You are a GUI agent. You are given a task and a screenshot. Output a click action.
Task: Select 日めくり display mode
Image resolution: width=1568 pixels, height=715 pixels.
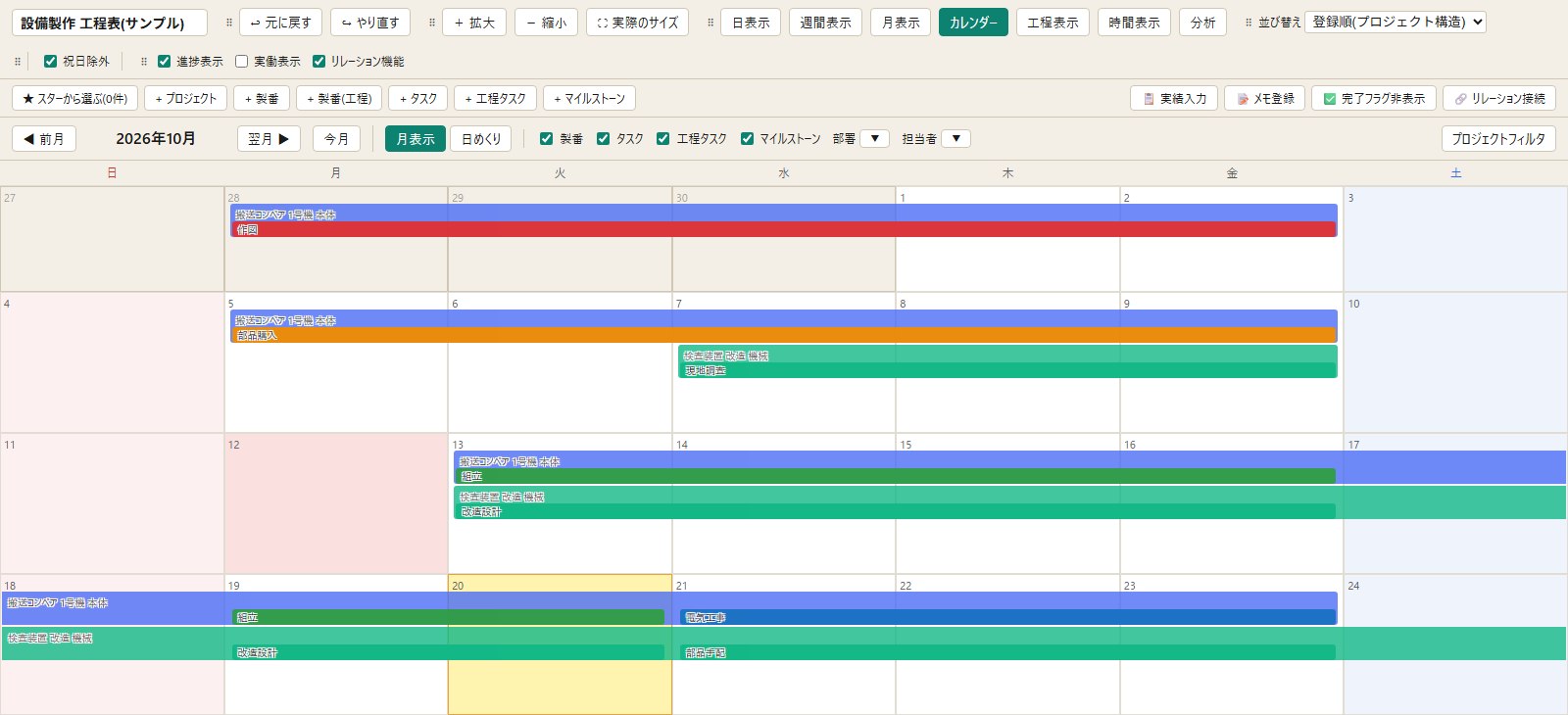tap(480, 139)
